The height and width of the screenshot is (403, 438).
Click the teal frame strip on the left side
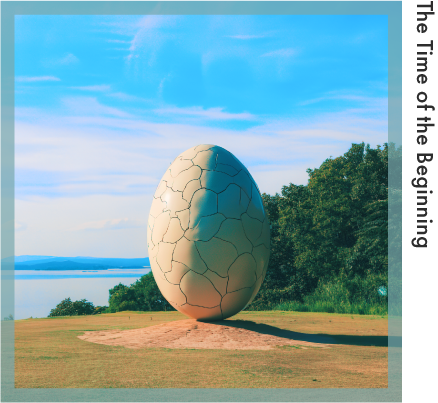8,201
